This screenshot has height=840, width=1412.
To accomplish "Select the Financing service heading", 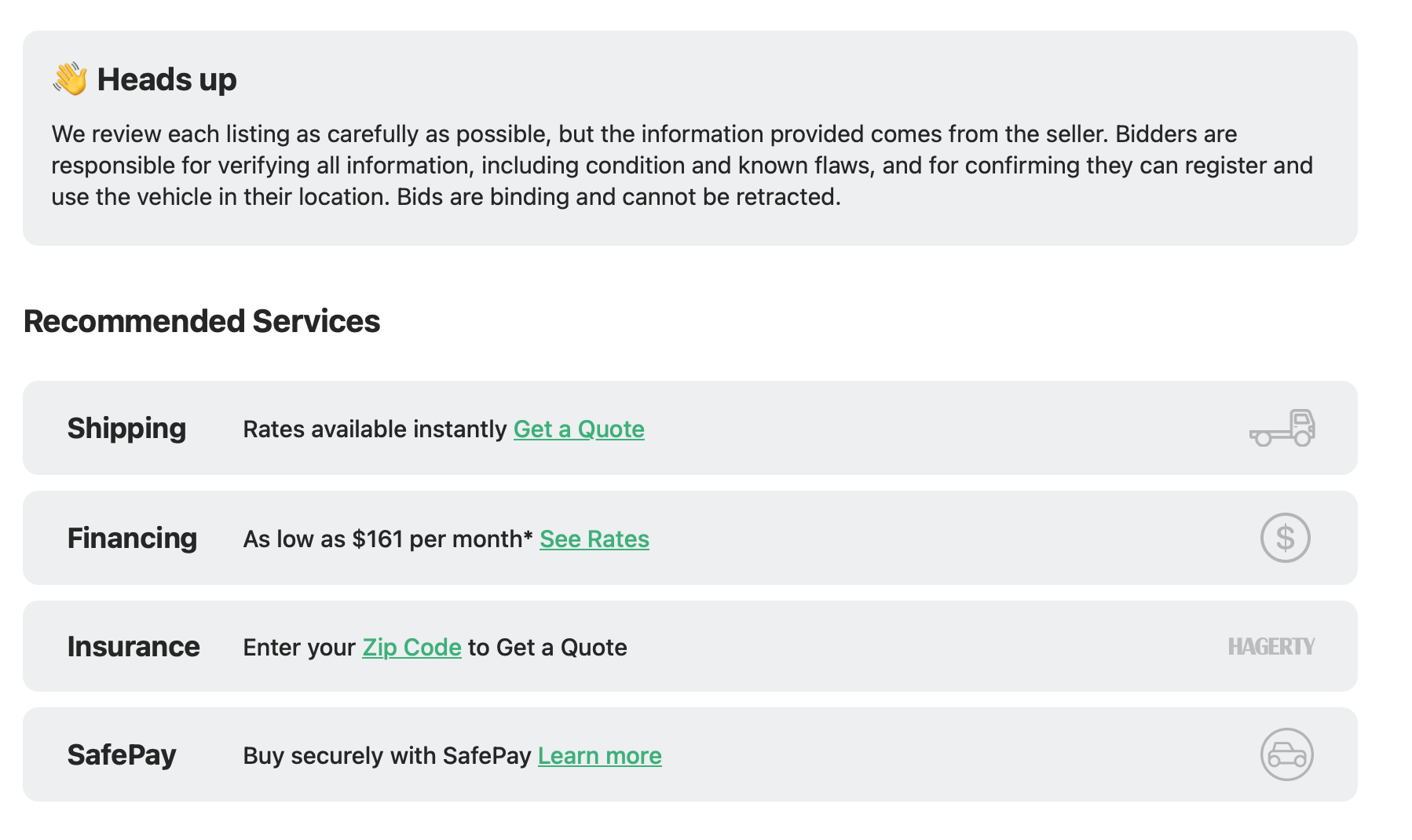I will point(132,539).
